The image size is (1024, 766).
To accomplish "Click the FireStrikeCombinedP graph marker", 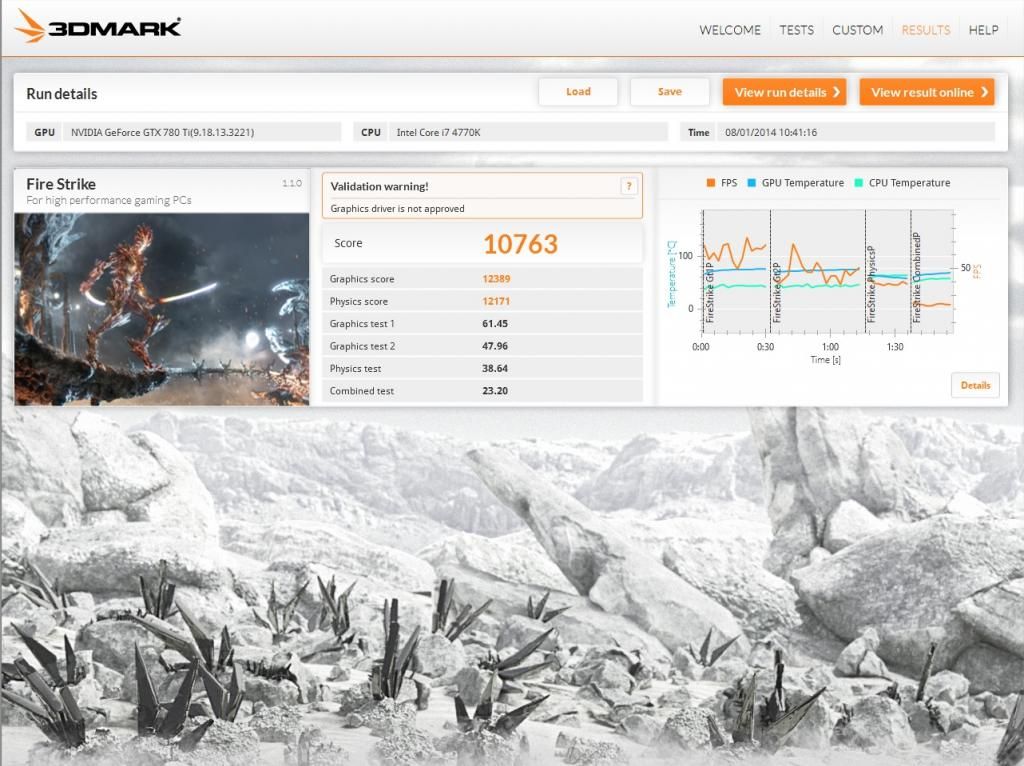I will [916, 278].
